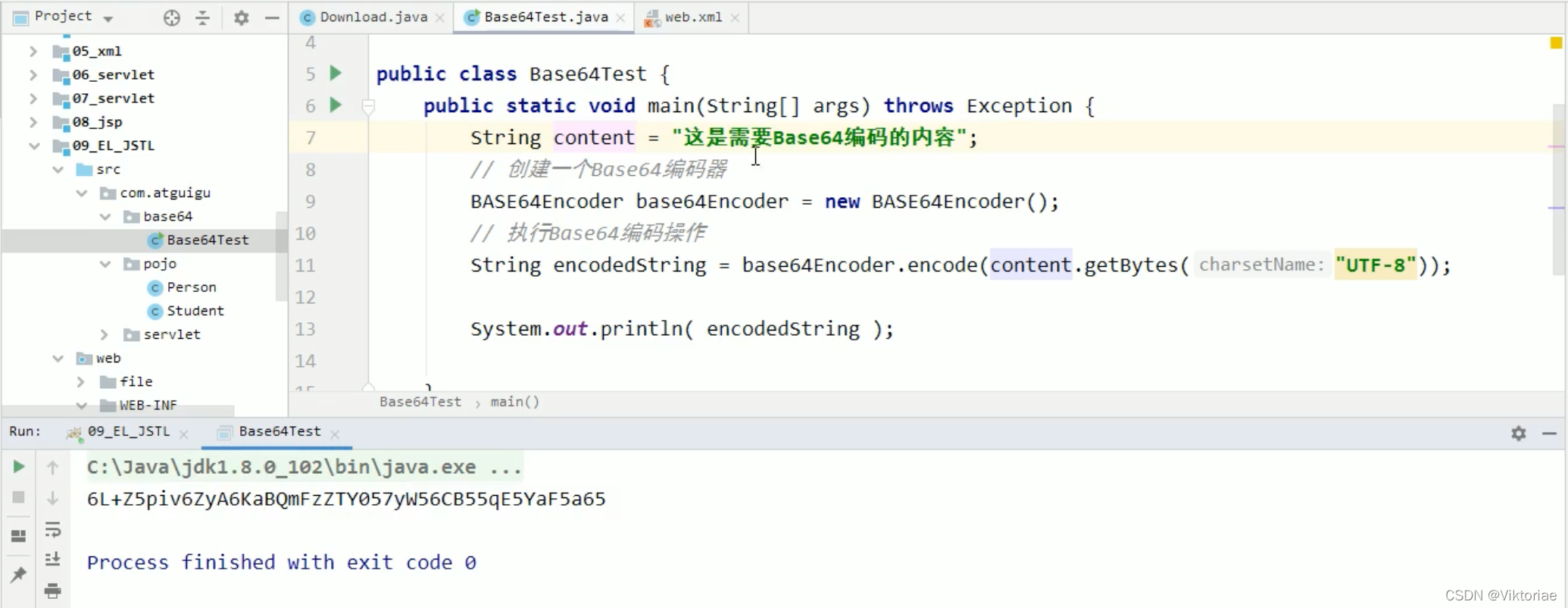Click the print console icon

tap(52, 591)
